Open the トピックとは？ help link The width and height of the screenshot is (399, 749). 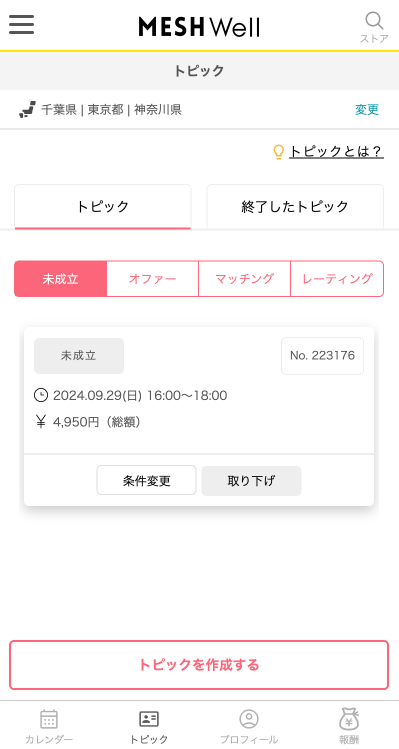pyautogui.click(x=336, y=152)
